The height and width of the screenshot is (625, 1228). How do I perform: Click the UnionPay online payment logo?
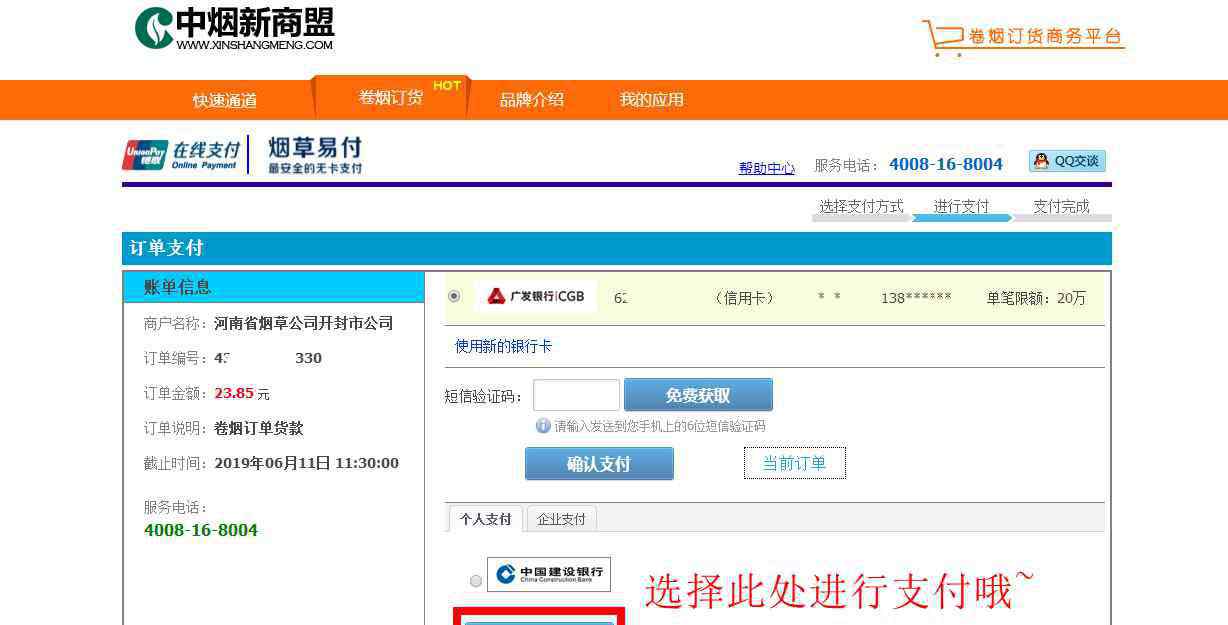[x=182, y=155]
